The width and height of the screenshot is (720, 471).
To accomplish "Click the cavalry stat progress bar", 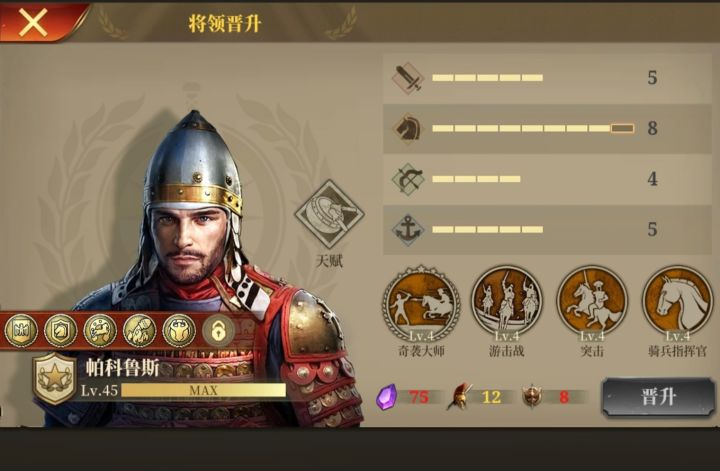I will pos(533,129).
